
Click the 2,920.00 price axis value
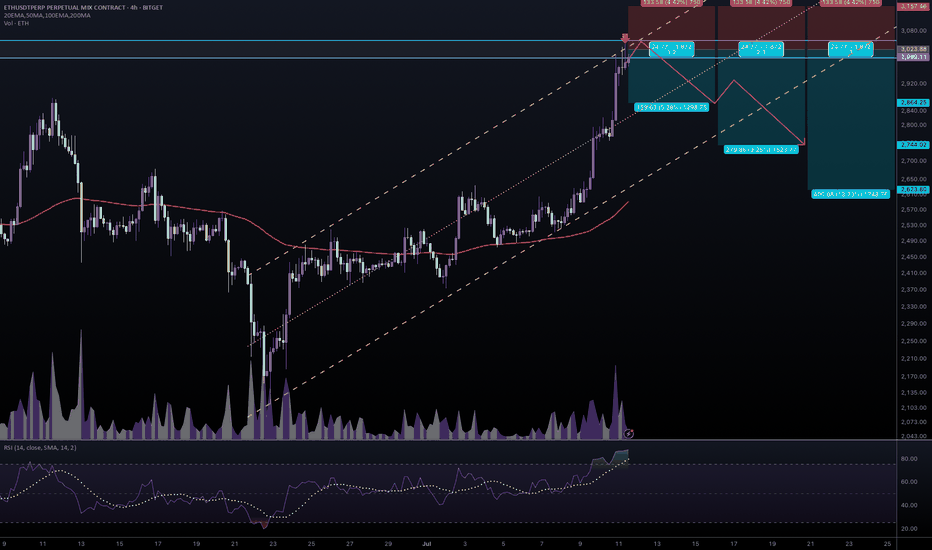tap(914, 84)
